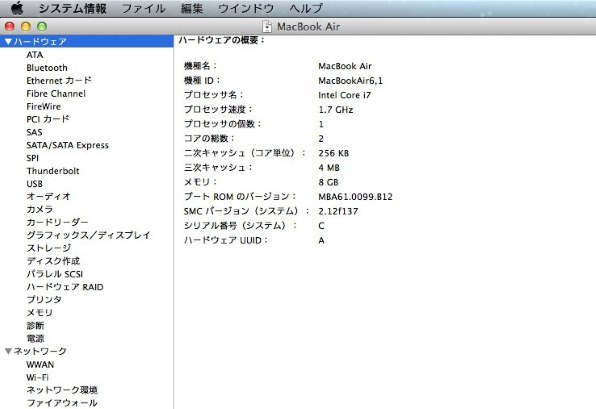
Task: Select Thunderbolt in the sidebar
Action: click(53, 171)
